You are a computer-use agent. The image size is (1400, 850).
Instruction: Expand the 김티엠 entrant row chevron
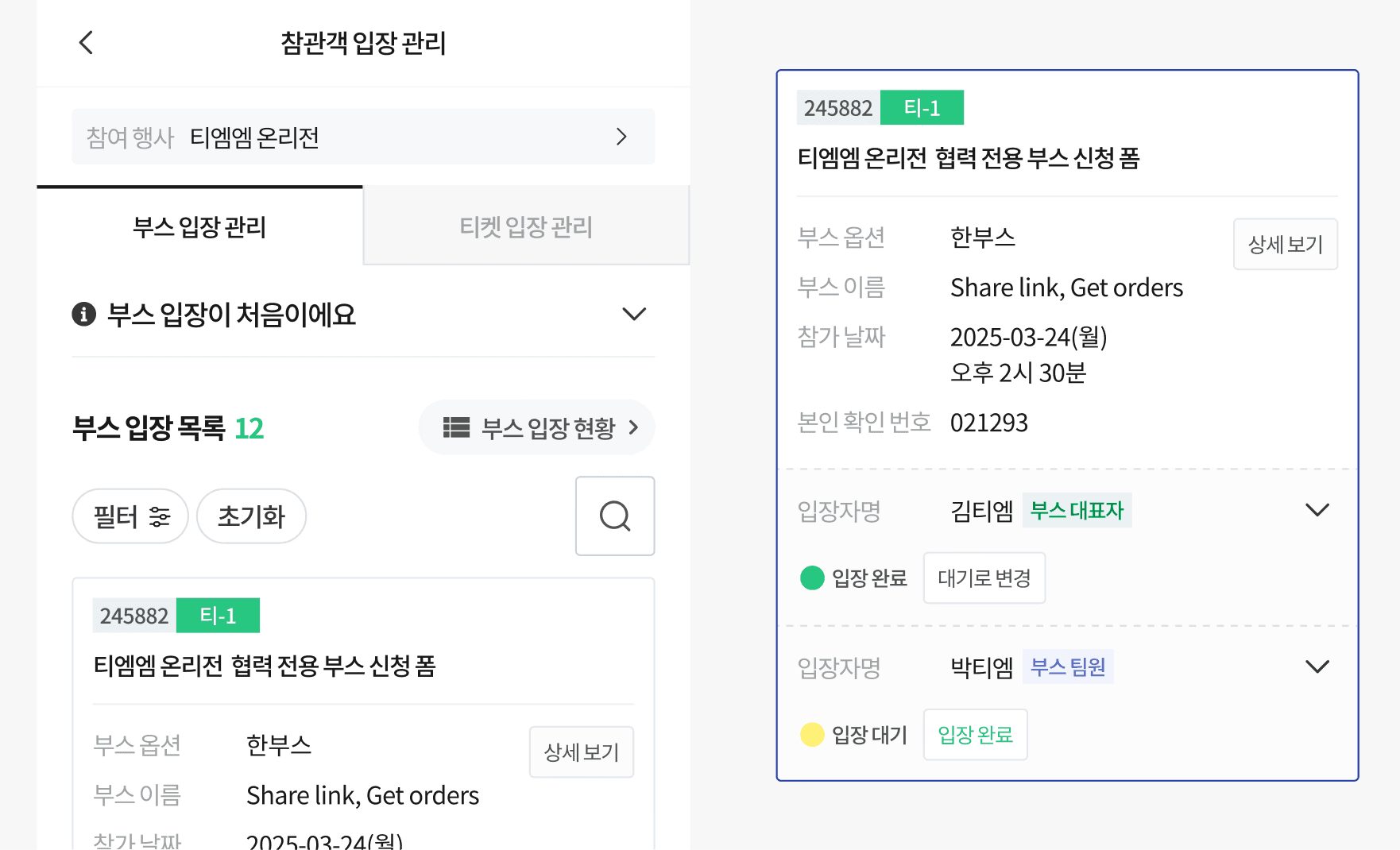point(1317,510)
